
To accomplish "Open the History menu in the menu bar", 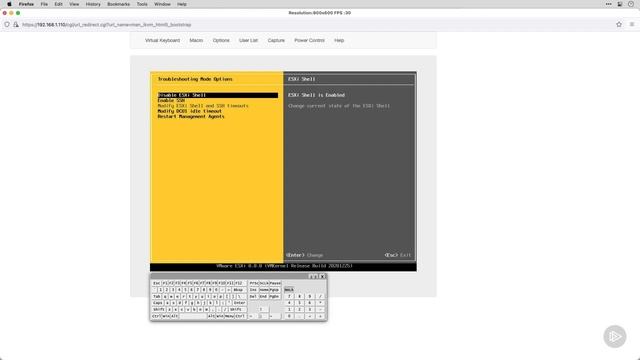I will pos(93,4).
